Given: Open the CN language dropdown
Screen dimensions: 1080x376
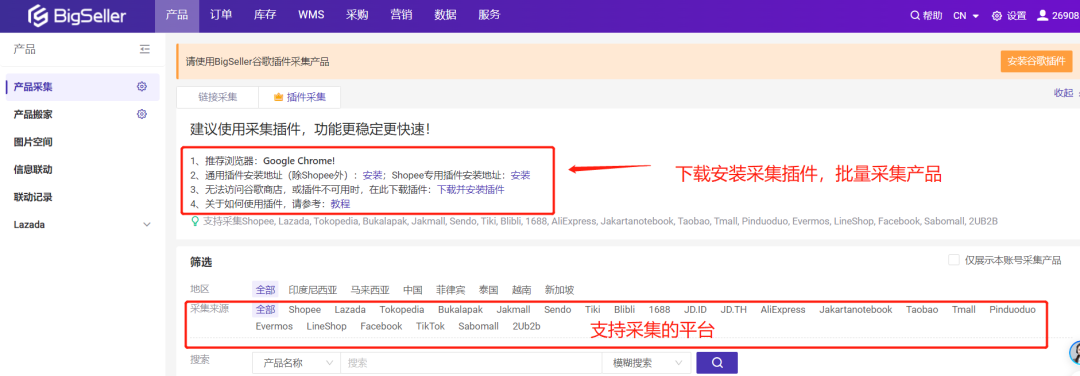Looking at the screenshot, I should tap(966, 16).
